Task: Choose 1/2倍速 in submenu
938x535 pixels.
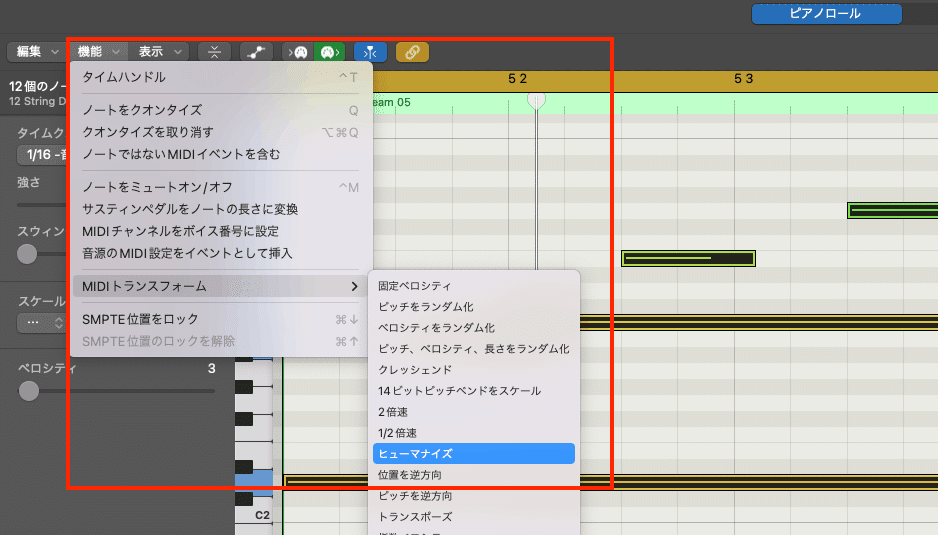Action: [474, 433]
